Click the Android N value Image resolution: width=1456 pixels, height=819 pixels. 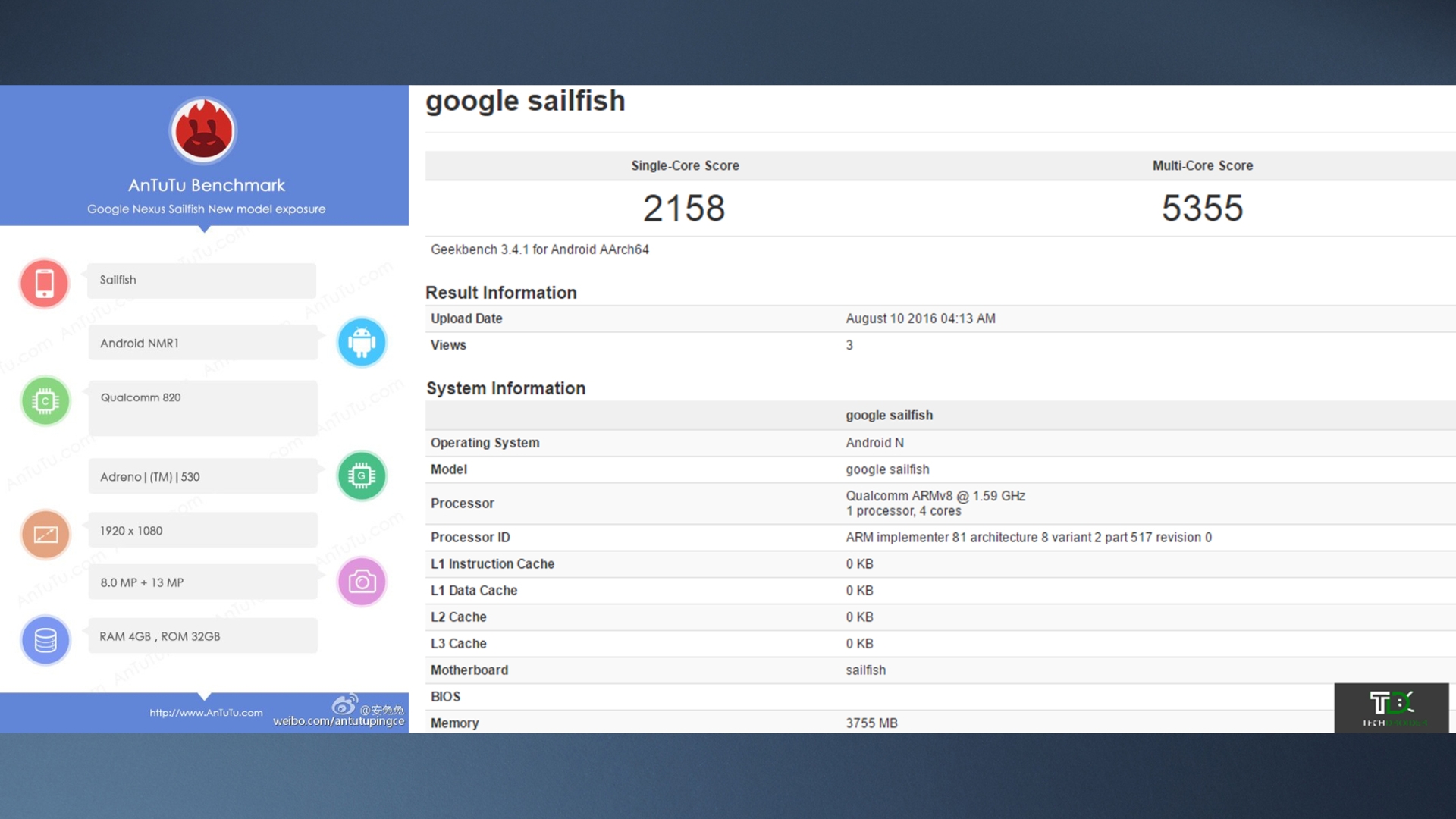tap(875, 443)
